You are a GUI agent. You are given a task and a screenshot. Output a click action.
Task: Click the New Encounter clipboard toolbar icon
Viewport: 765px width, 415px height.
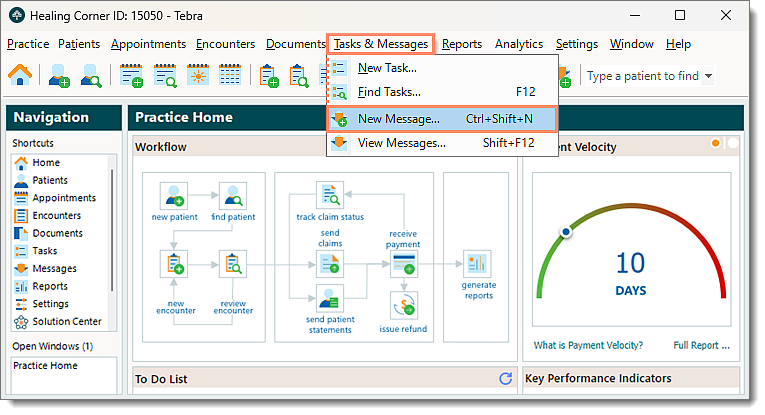pos(269,76)
